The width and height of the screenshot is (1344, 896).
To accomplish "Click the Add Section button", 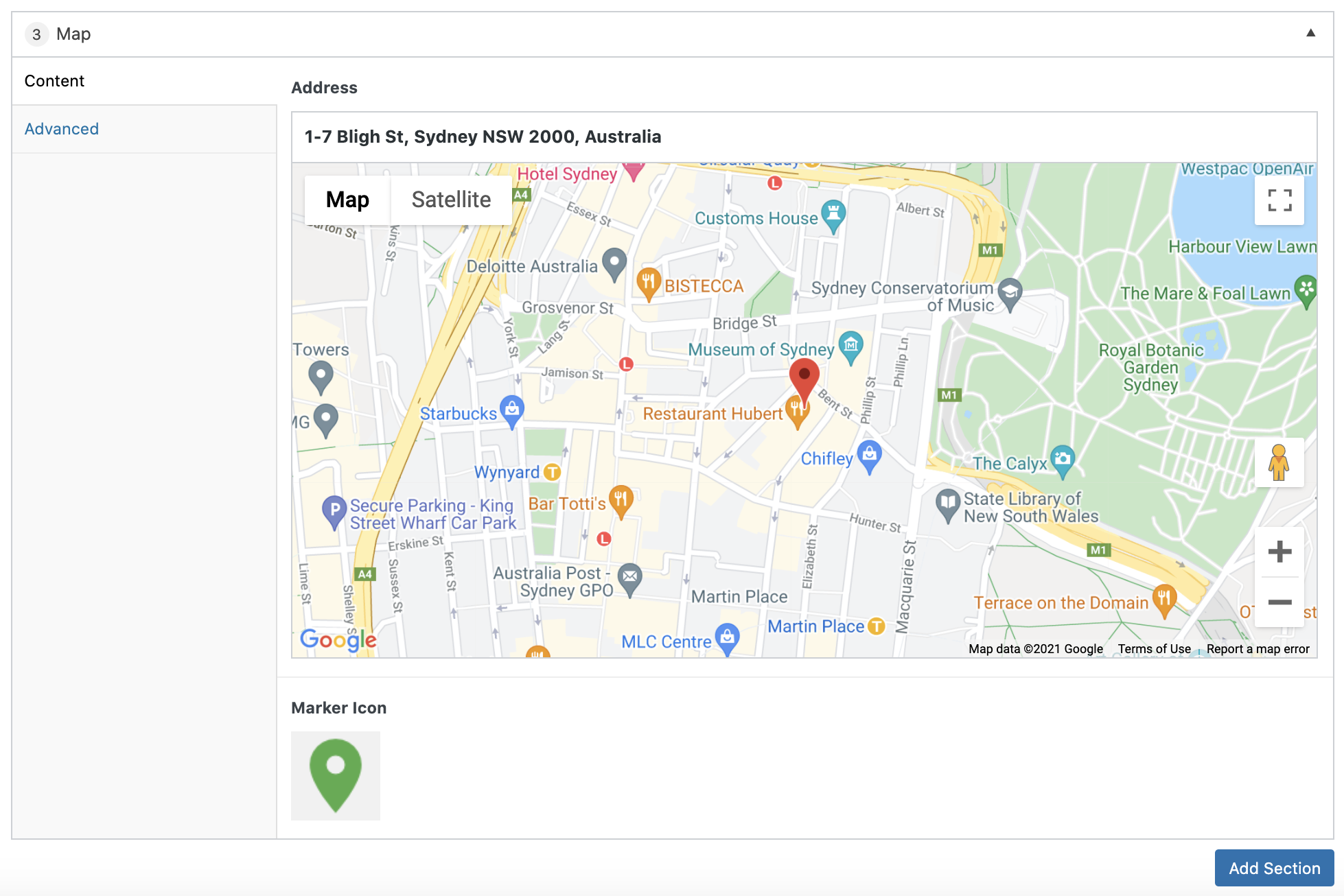I will click(x=1274, y=868).
